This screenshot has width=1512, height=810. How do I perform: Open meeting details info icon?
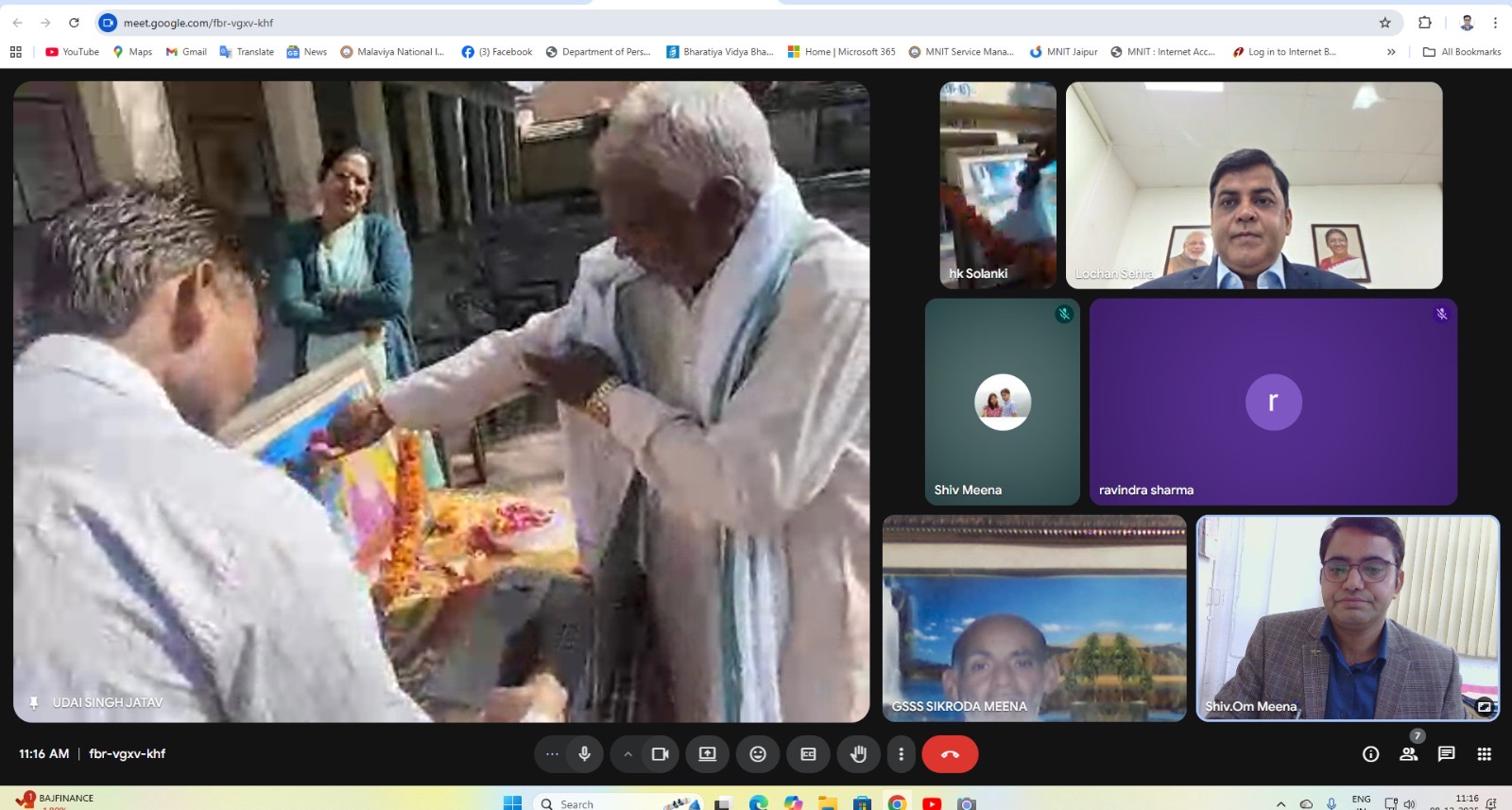point(1370,754)
